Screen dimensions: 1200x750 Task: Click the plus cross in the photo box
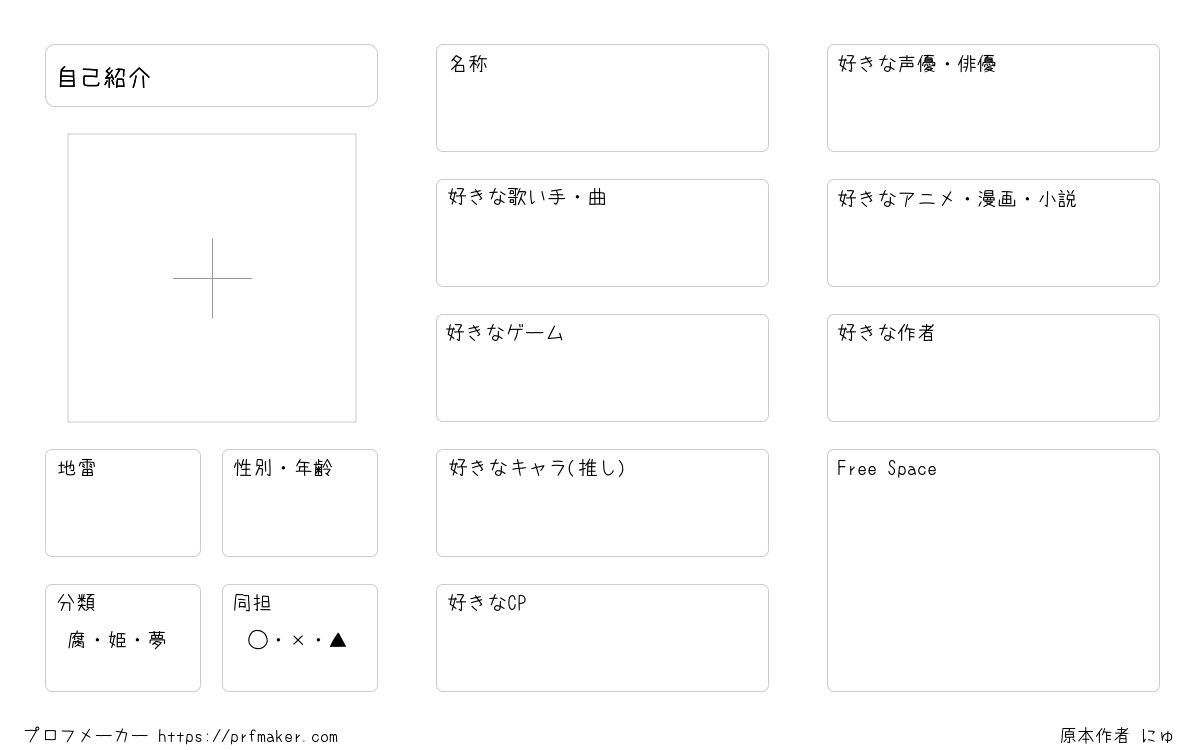click(x=212, y=278)
